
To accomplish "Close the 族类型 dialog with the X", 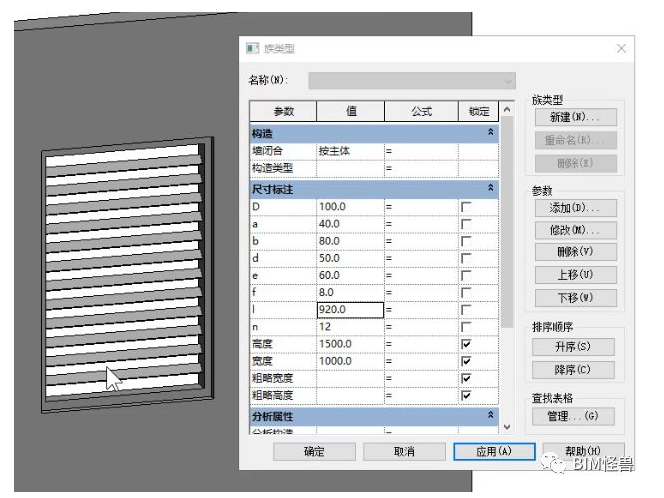I will tap(621, 48).
